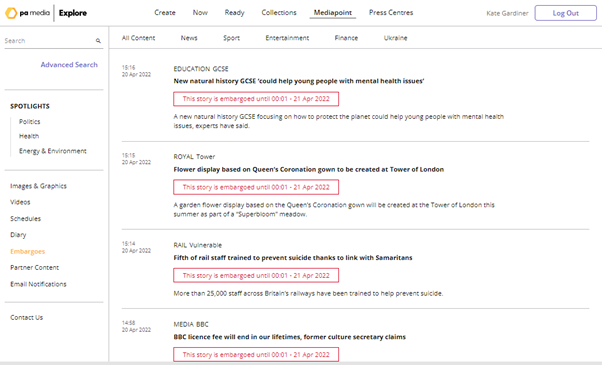Image resolution: width=602 pixels, height=365 pixels.
Task: Open Partner Content in sidebar
Action: click(x=35, y=268)
